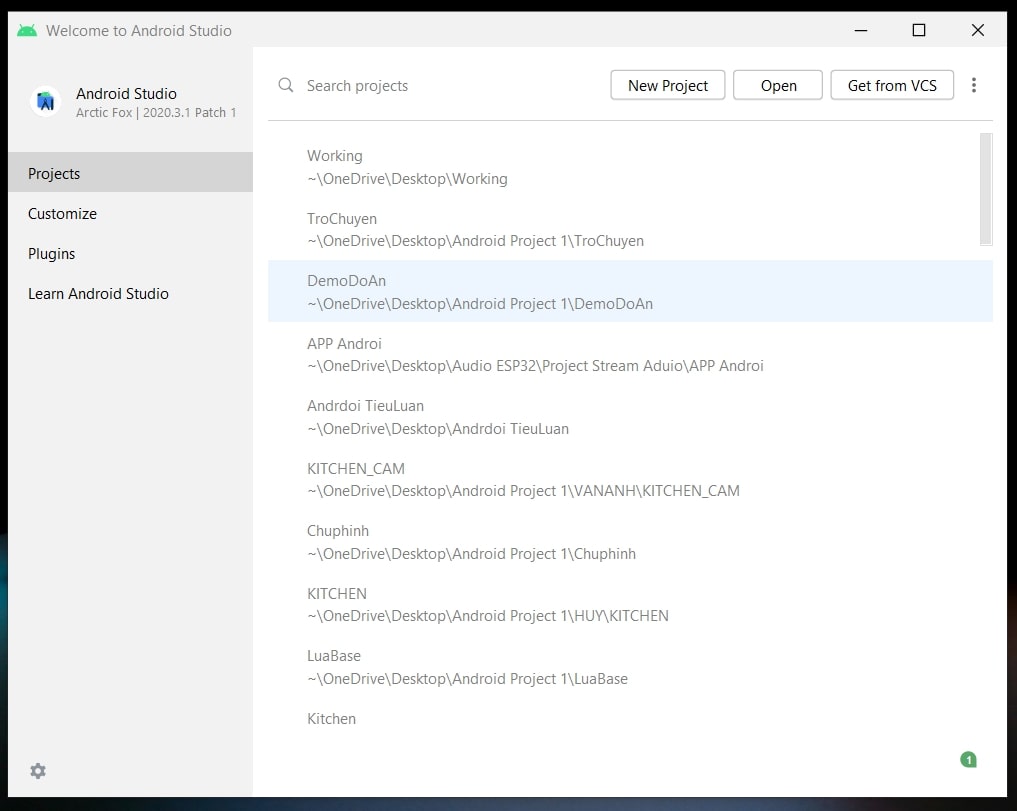
Task: Open the overflow menu with three dots
Action: coord(974,85)
